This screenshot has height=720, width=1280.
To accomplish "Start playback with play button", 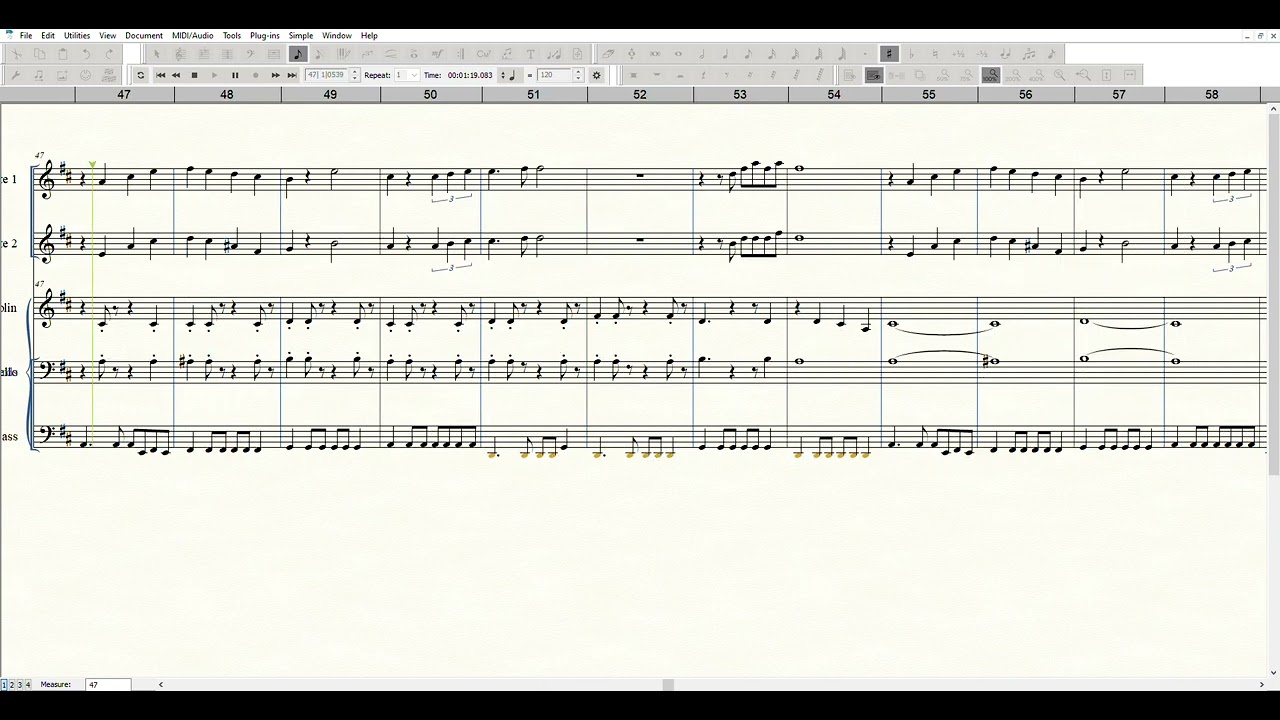I will [214, 75].
